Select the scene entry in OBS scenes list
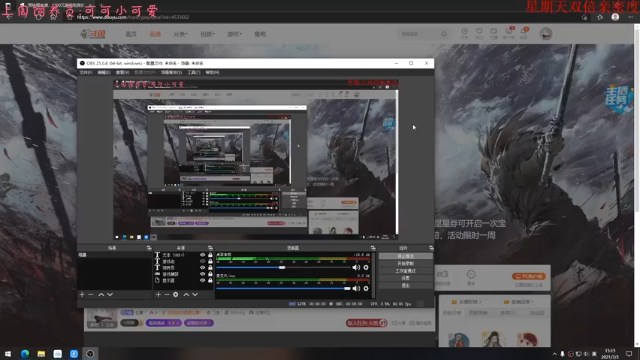 [114, 255]
